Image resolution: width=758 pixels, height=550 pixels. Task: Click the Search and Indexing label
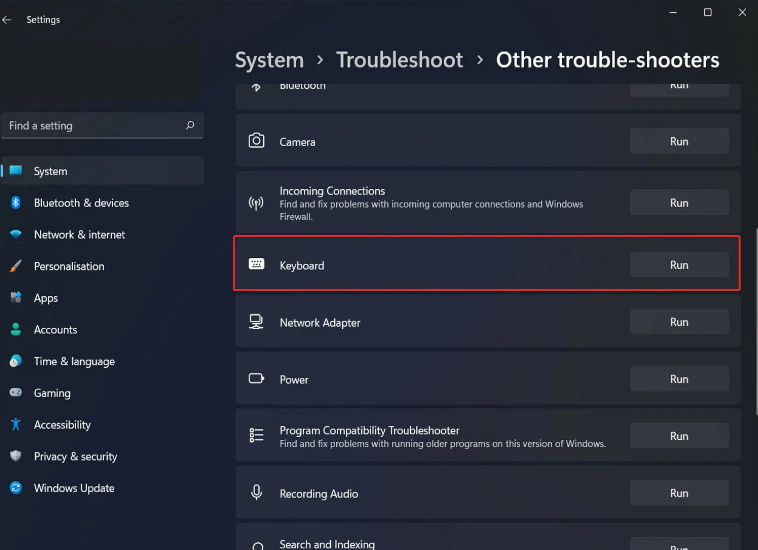point(327,544)
